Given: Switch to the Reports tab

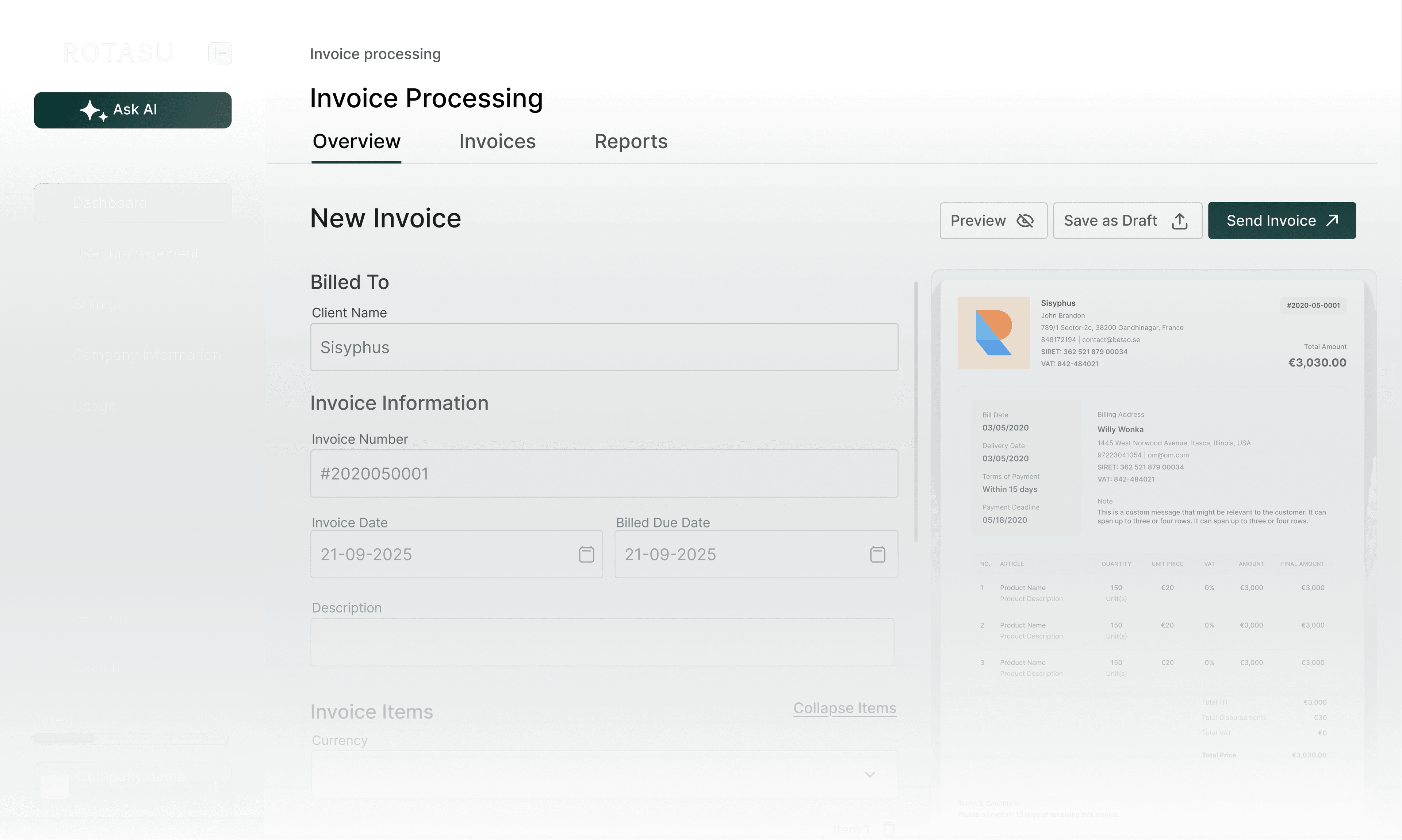Looking at the screenshot, I should pos(631,142).
